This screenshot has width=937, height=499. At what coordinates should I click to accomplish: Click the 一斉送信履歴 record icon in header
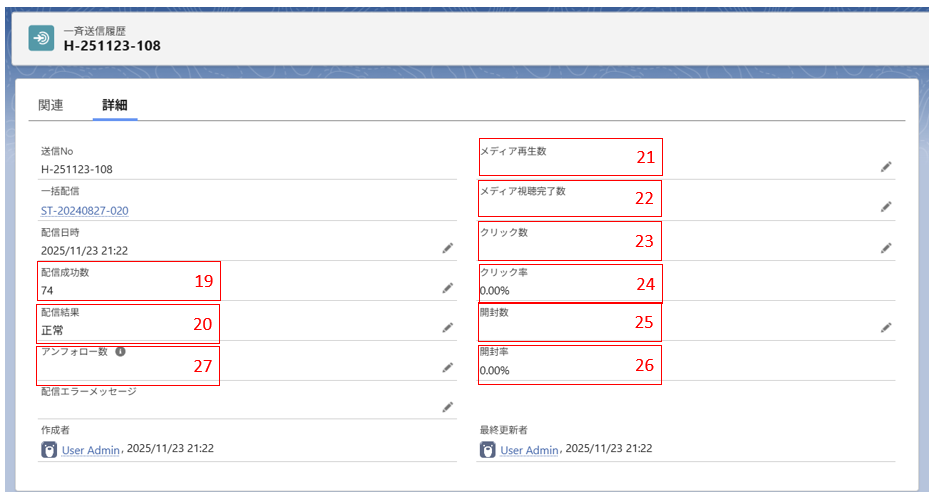tap(41, 37)
